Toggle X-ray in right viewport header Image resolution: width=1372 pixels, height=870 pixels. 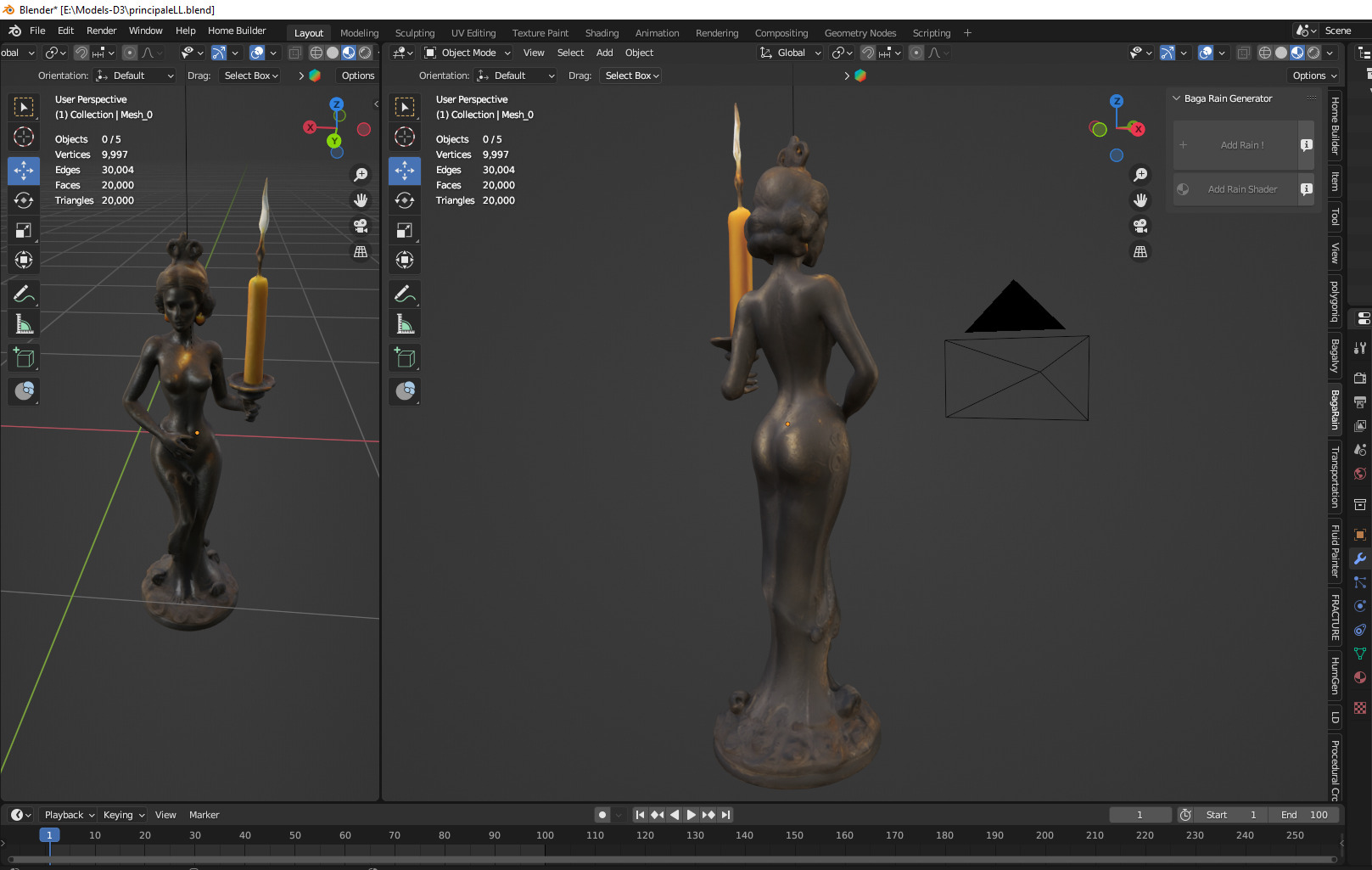[1243, 53]
